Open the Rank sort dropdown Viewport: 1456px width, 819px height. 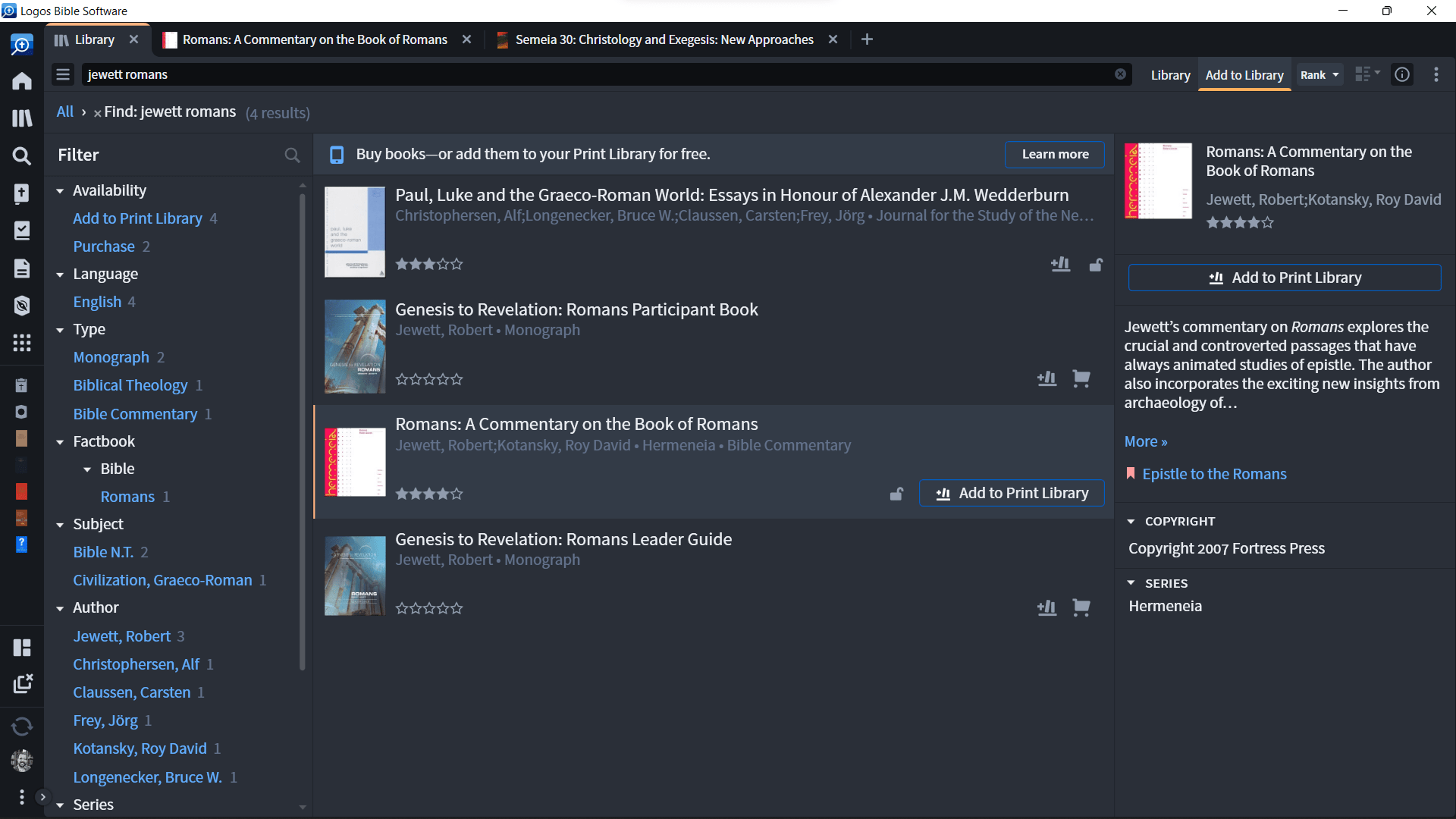(1319, 74)
